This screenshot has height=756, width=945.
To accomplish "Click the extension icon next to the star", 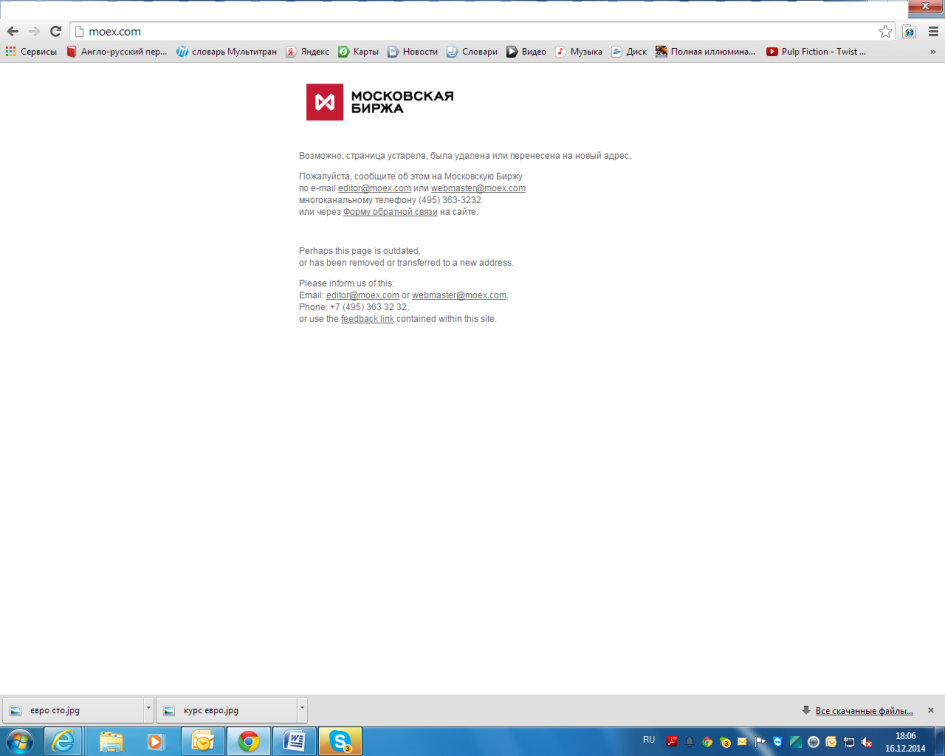I will [x=909, y=32].
